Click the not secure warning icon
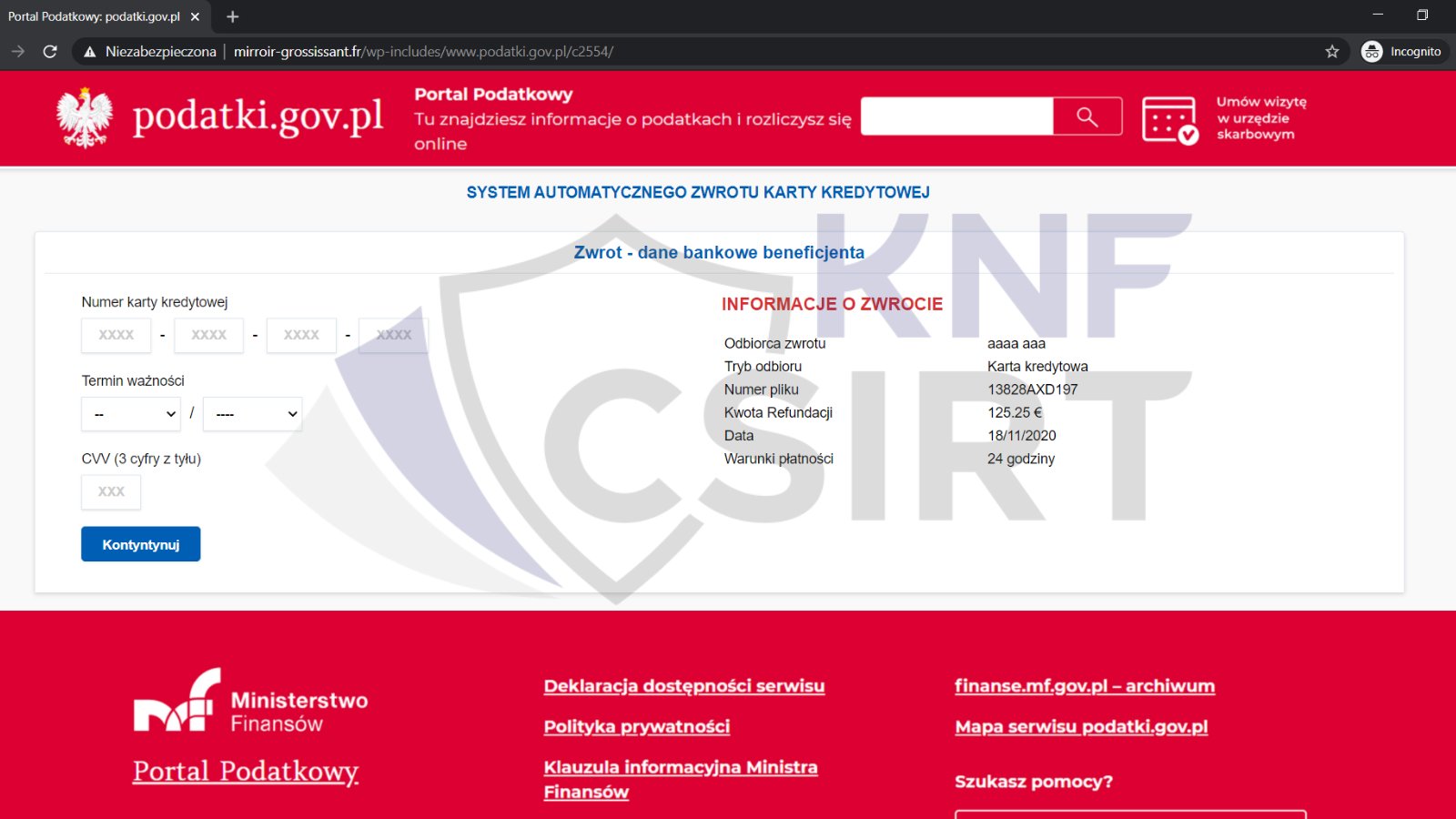This screenshot has width=1456, height=819. point(90,52)
